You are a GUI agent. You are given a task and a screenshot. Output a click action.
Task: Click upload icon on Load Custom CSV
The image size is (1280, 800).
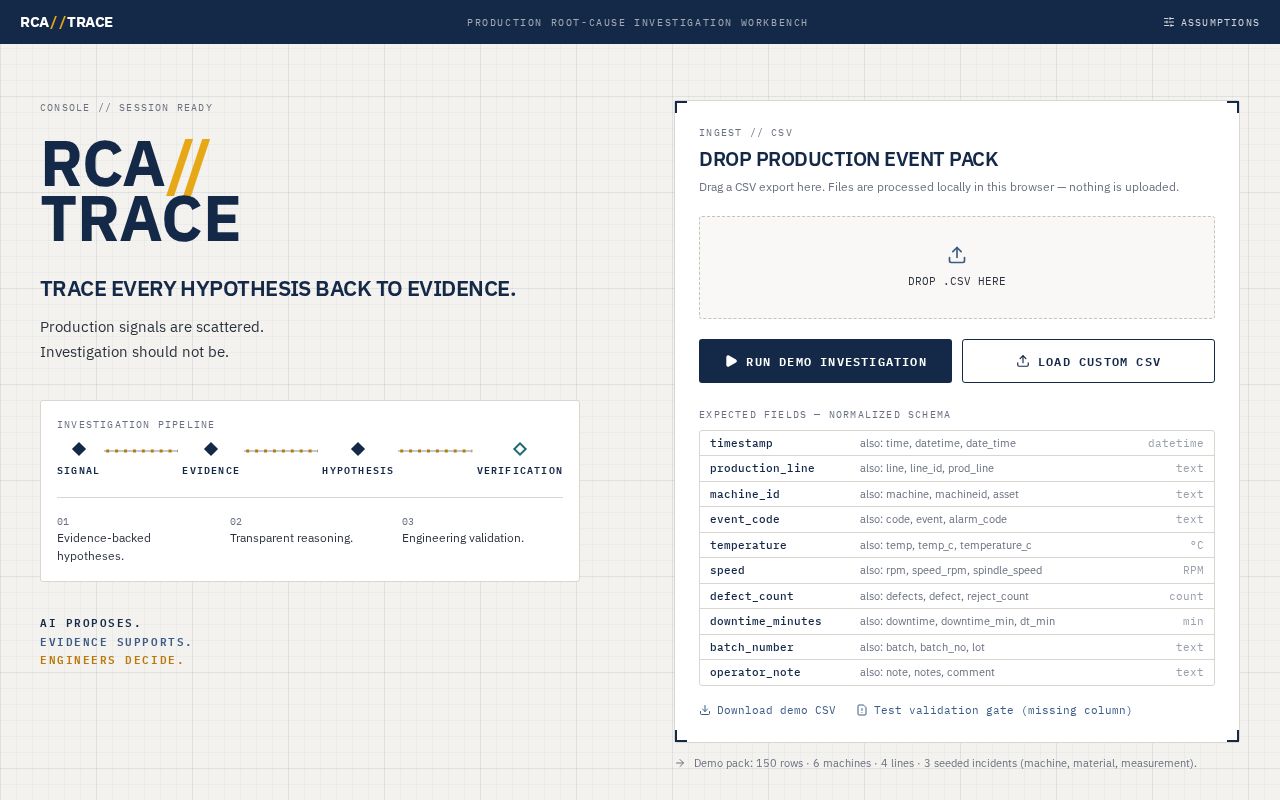click(1023, 361)
